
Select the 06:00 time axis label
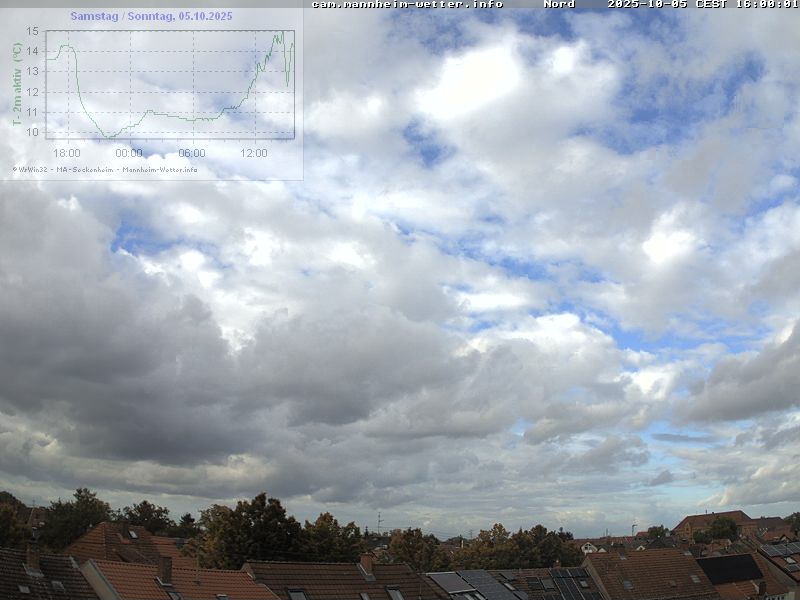[192, 153]
